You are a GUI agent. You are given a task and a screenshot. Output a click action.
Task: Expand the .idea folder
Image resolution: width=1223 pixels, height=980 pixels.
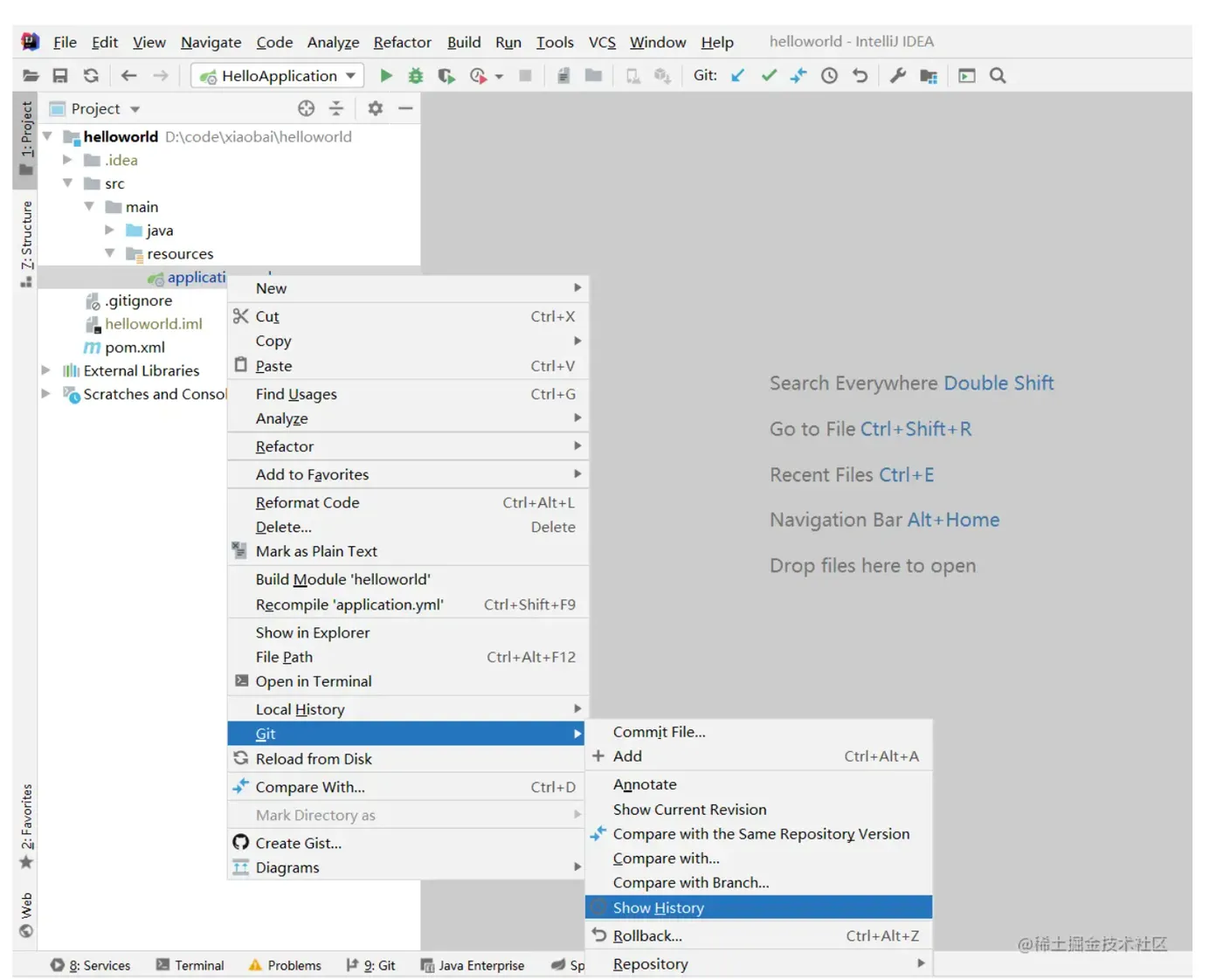coord(67,160)
